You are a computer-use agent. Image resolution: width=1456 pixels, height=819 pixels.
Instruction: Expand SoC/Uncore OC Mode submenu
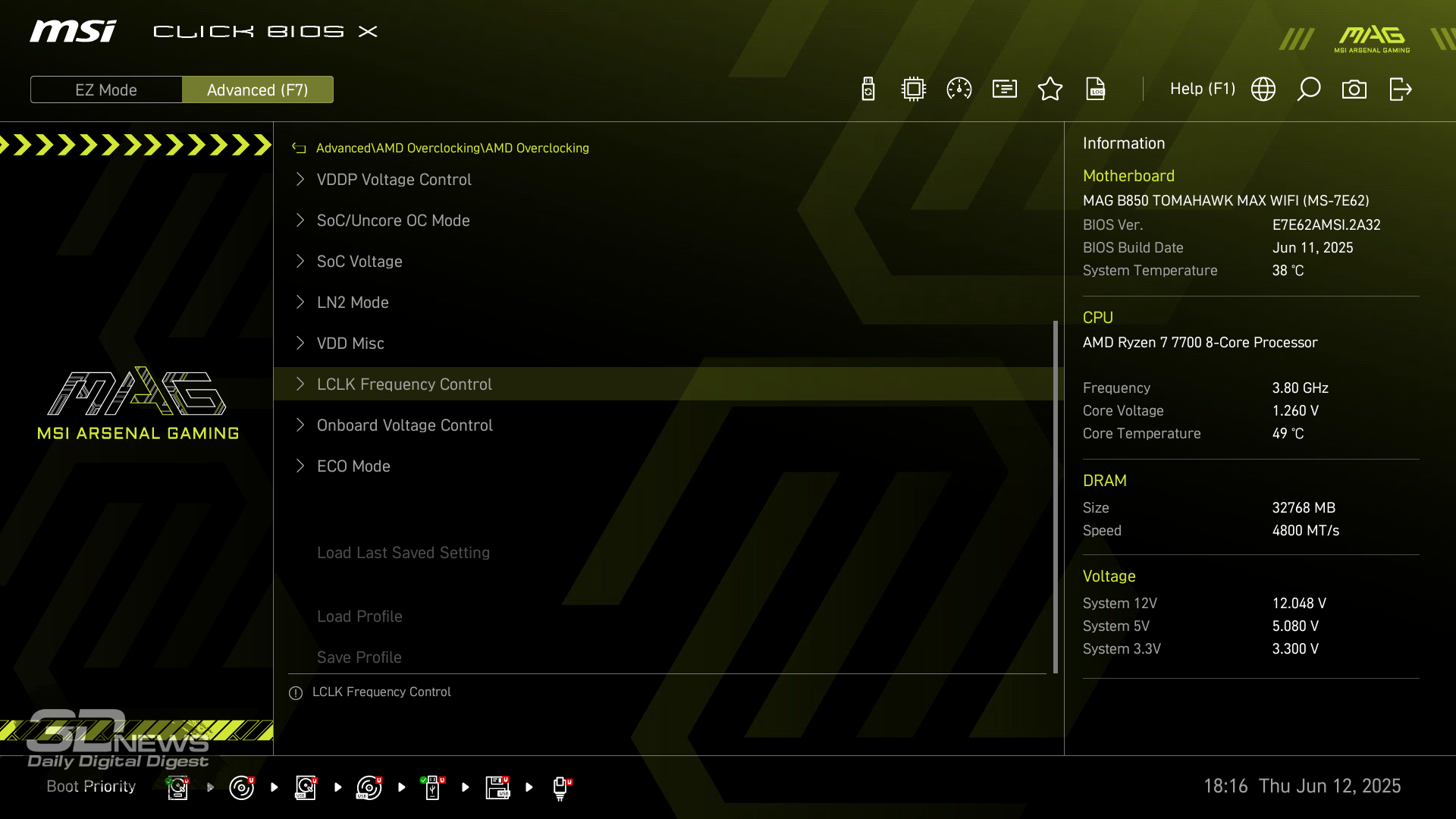click(x=667, y=221)
